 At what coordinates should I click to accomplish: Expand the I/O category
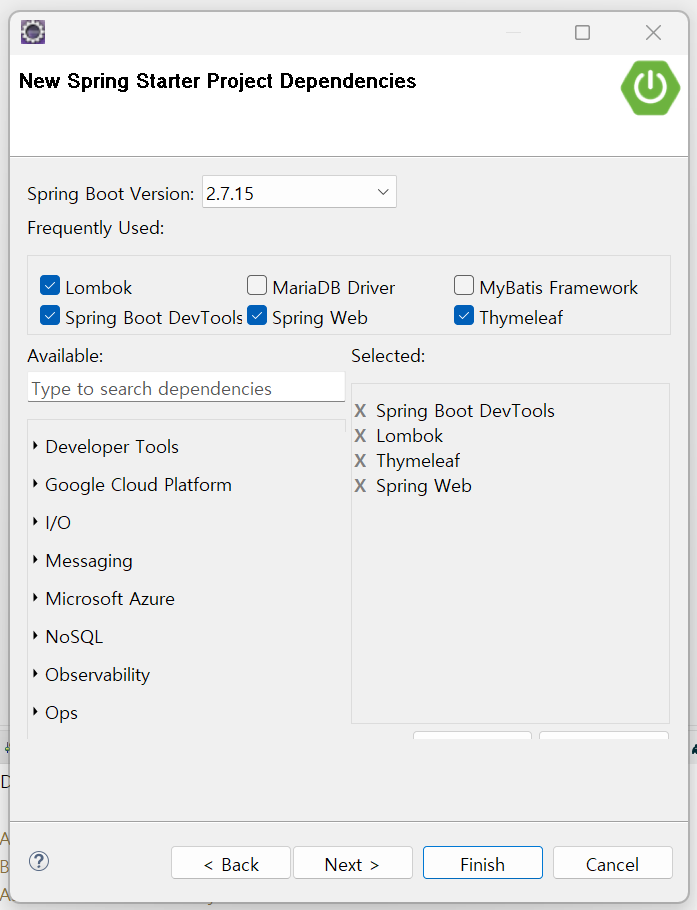(35, 522)
